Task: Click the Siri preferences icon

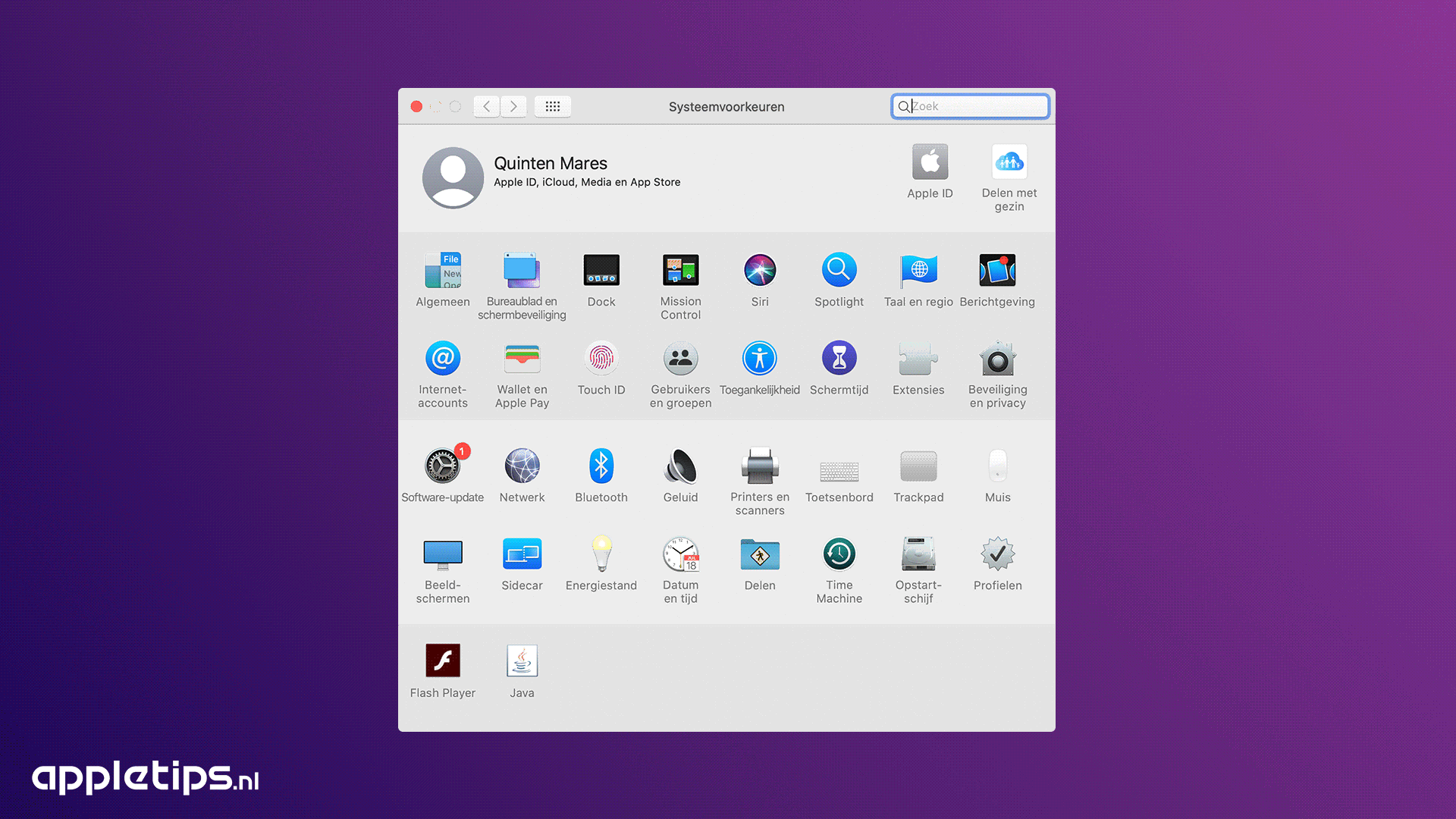Action: [x=759, y=271]
